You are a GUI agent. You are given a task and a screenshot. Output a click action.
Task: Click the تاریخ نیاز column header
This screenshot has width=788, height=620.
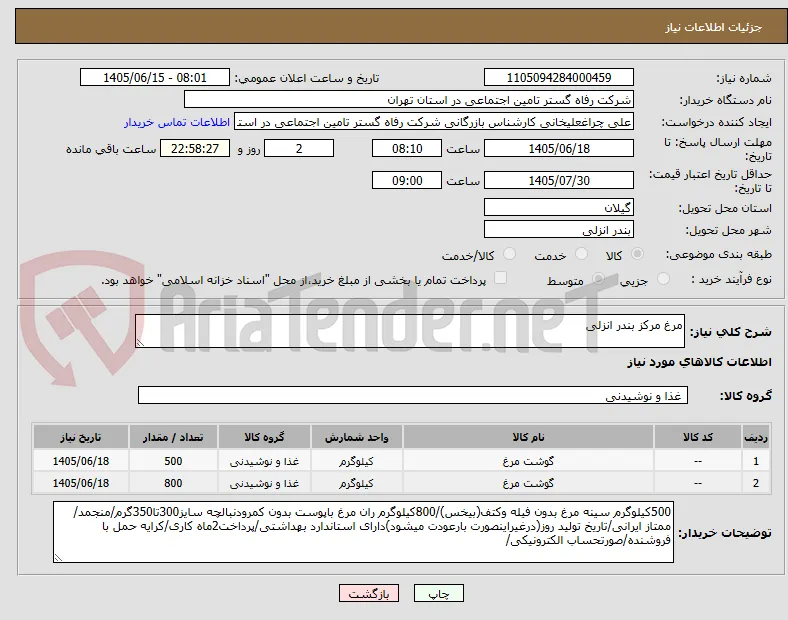coord(81,437)
